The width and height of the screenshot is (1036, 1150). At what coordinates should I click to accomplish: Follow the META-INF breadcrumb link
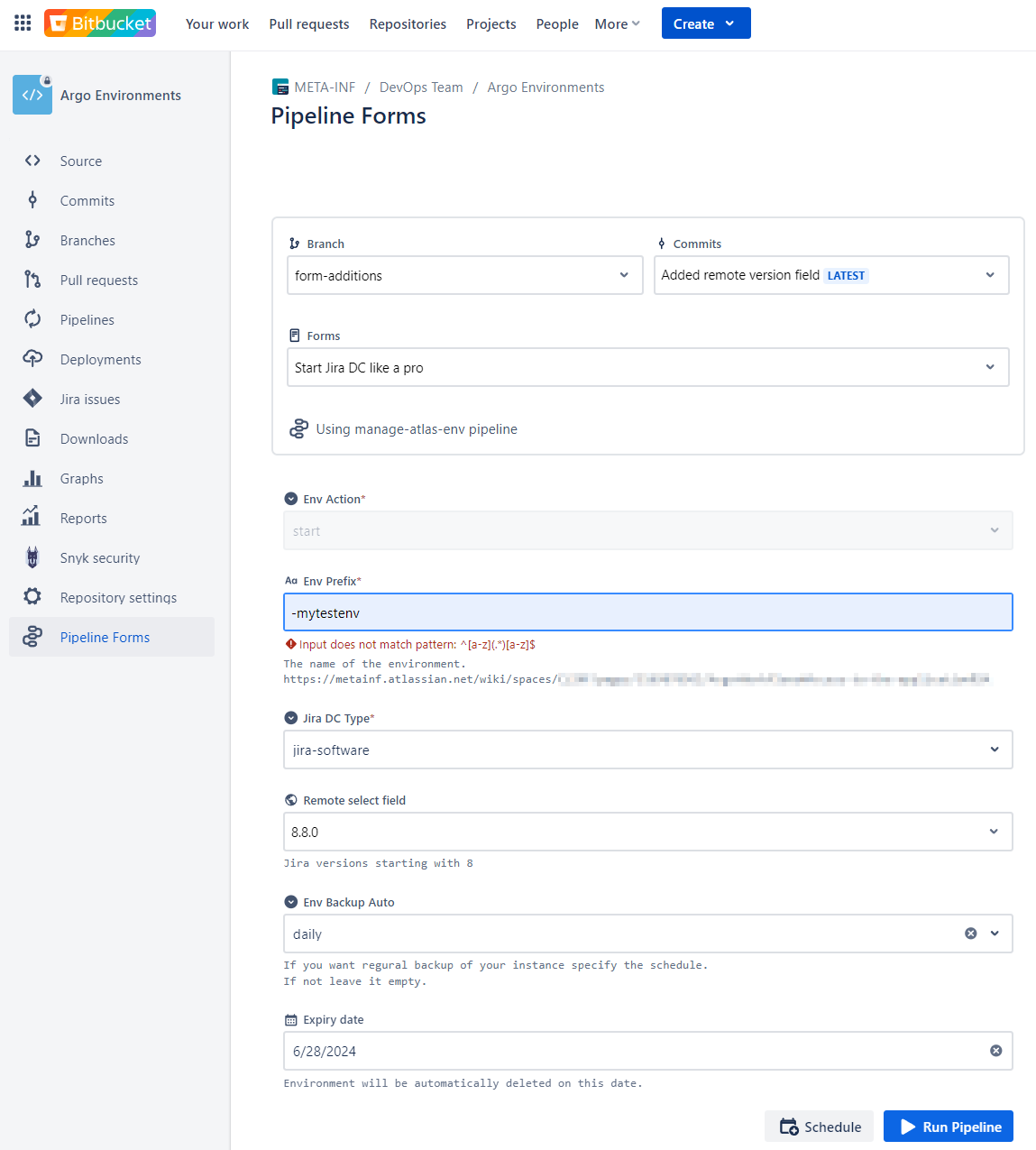click(325, 87)
